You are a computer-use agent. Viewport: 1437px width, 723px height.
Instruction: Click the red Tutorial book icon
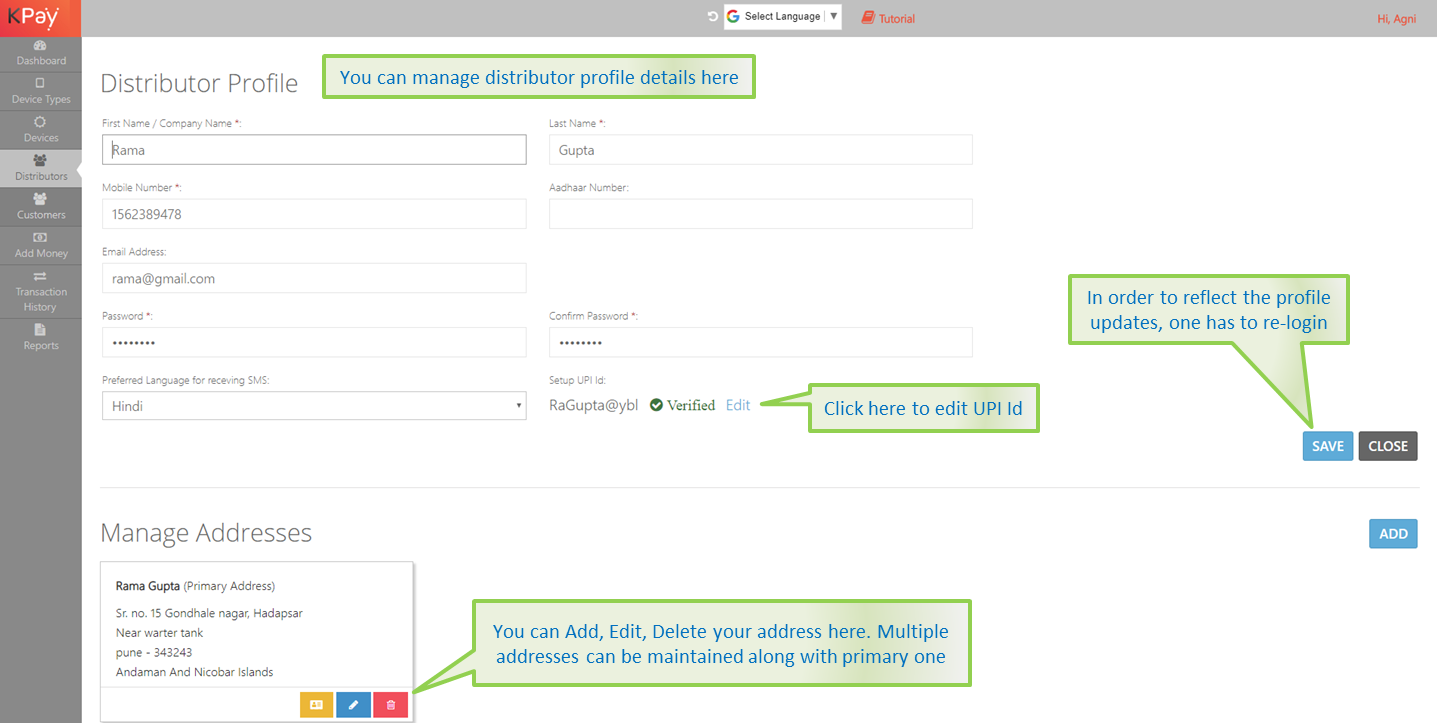click(x=867, y=18)
